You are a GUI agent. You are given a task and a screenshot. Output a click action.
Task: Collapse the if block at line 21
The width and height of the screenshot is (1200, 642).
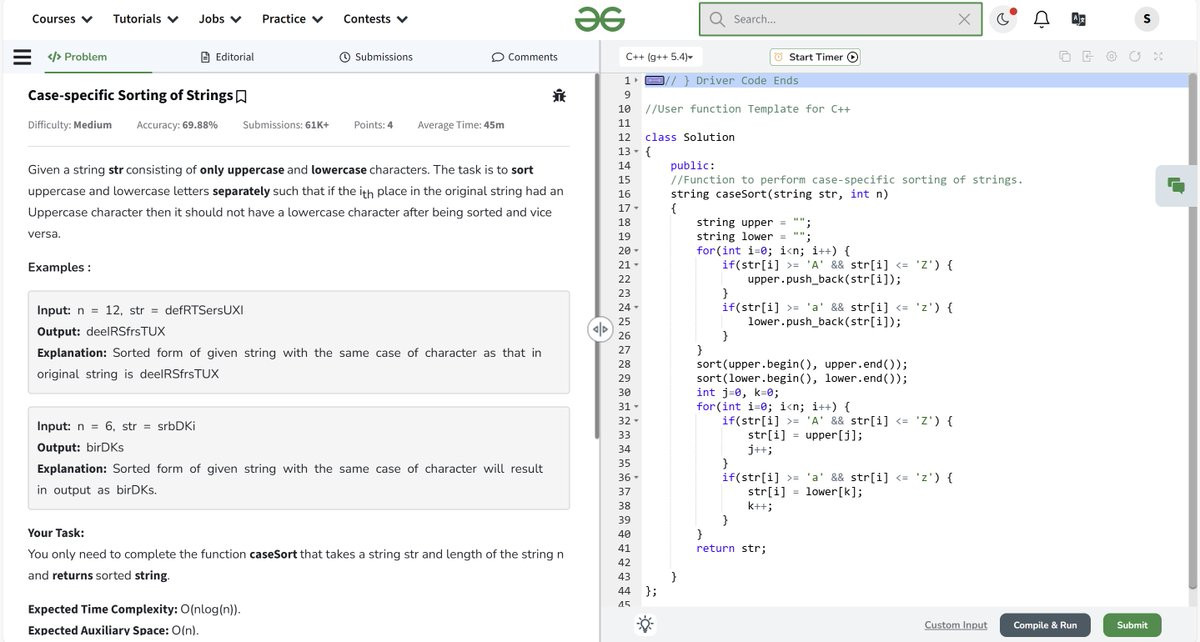[x=636, y=265]
